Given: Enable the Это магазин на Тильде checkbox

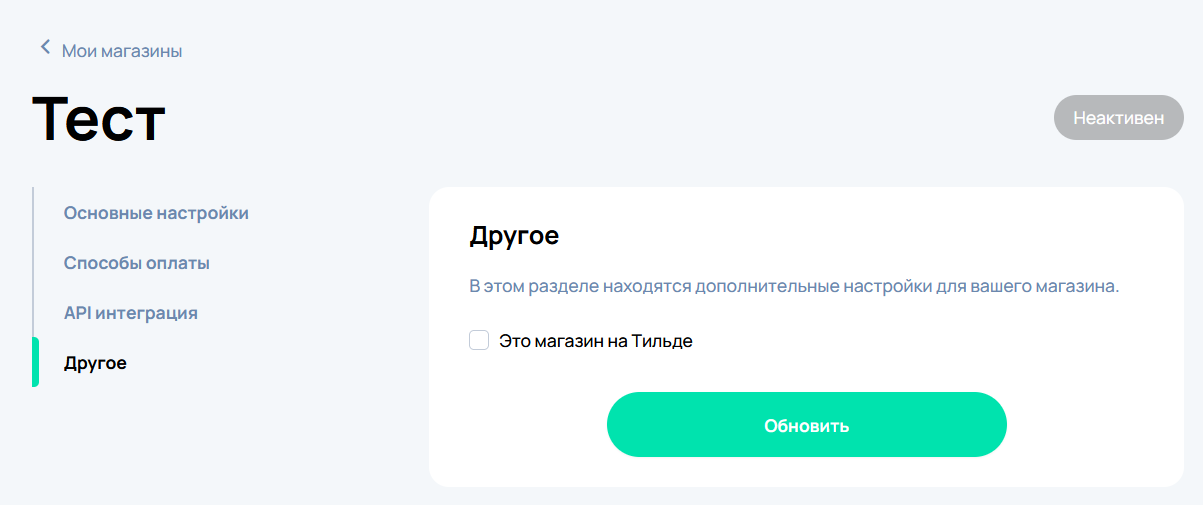Looking at the screenshot, I should (479, 341).
